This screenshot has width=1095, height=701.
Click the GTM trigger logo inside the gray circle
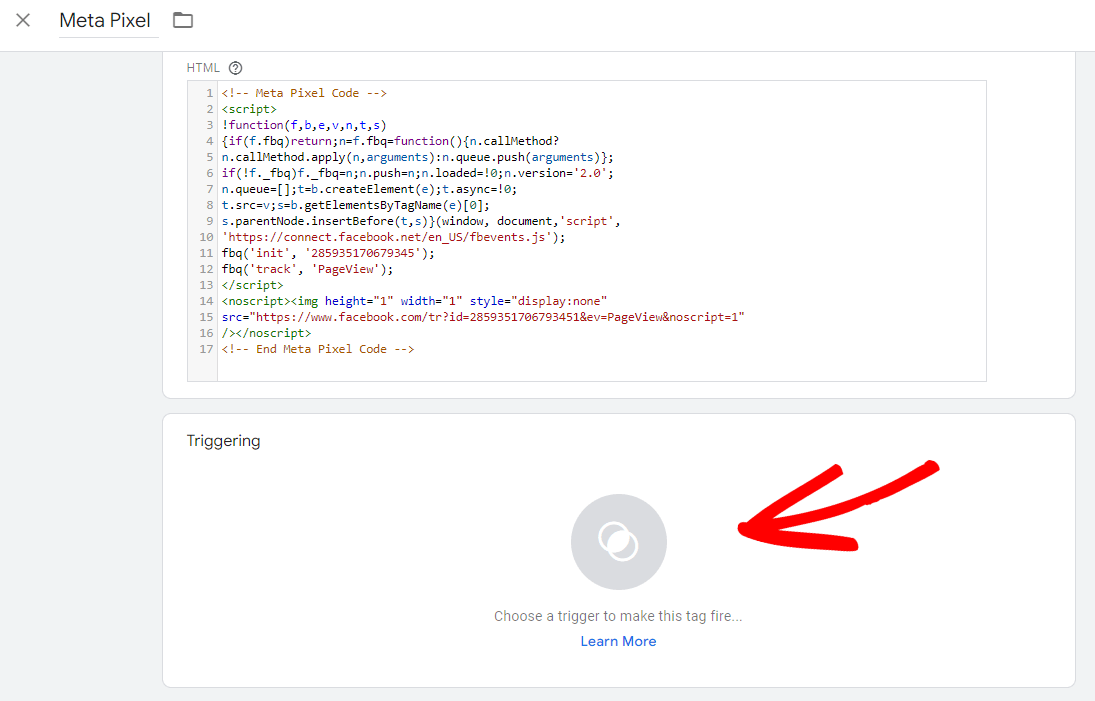pyautogui.click(x=618, y=541)
